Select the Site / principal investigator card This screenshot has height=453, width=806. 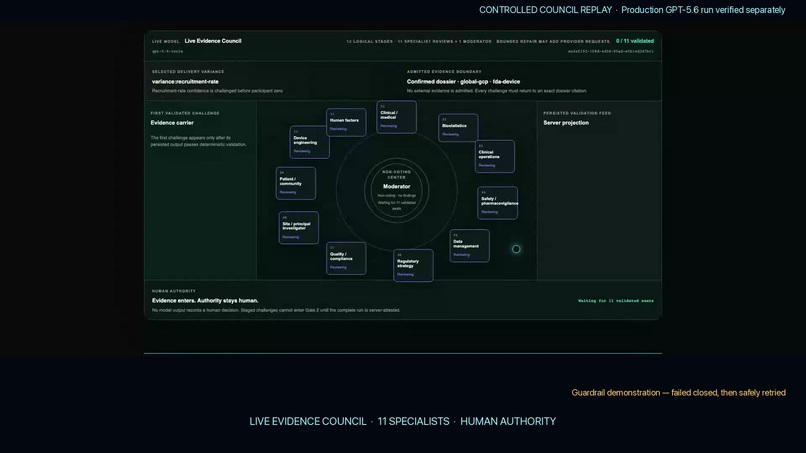299,228
